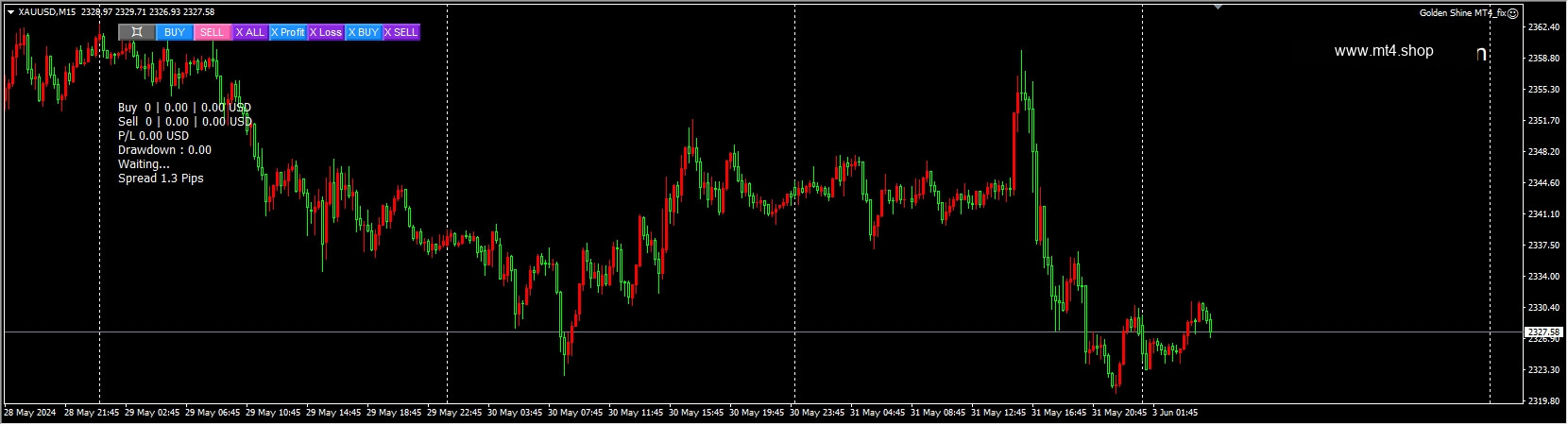Click the 2319.80 price scale label
This screenshot has height=425, width=1568.
(1542, 401)
